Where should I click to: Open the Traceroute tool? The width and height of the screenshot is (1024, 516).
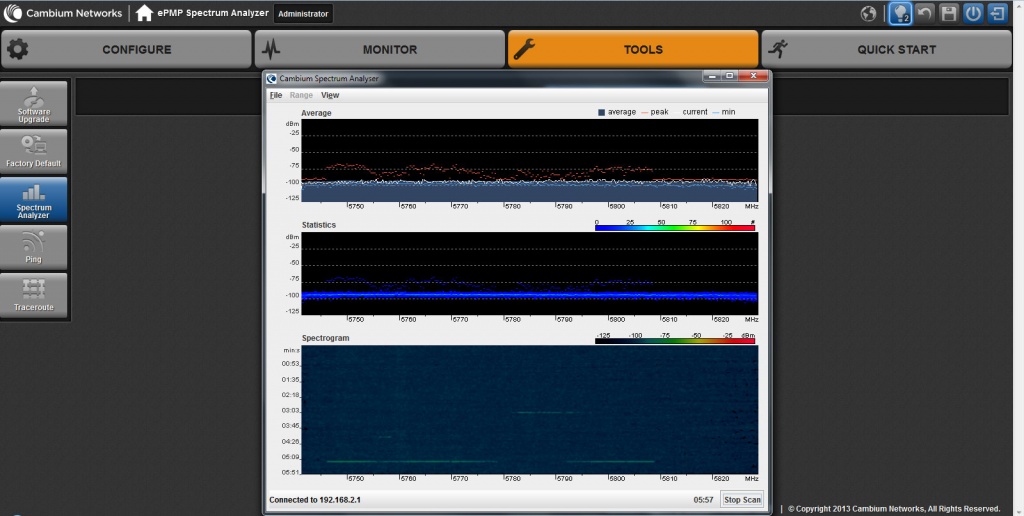click(34, 295)
